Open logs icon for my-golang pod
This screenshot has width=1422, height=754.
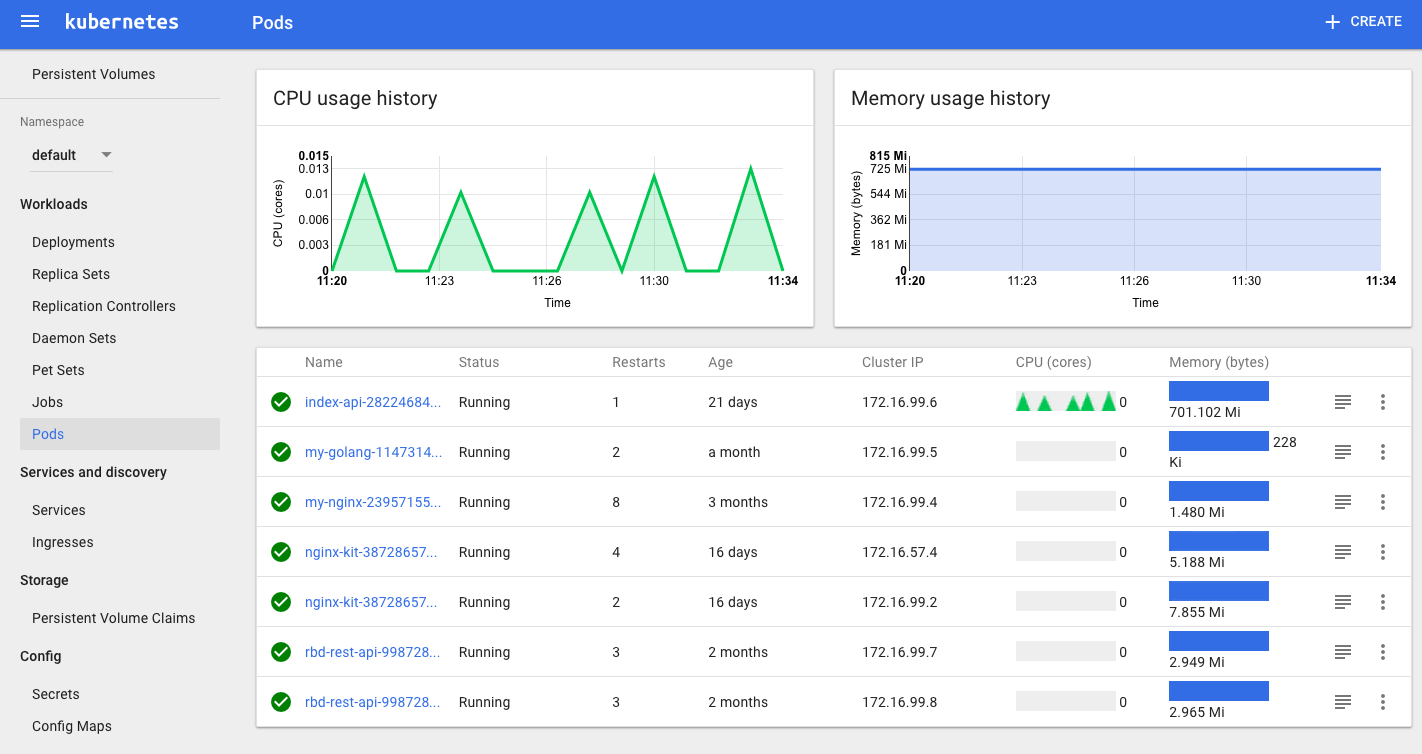point(1343,452)
